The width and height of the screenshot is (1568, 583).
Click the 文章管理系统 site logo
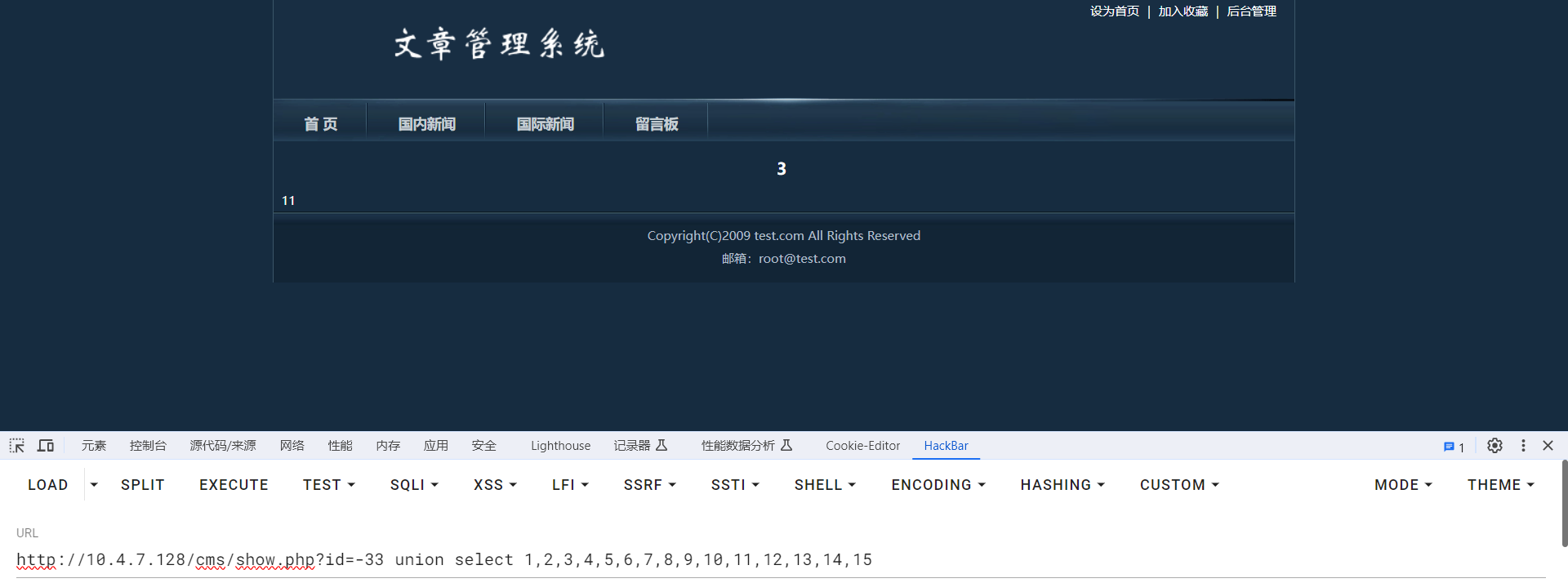(499, 44)
